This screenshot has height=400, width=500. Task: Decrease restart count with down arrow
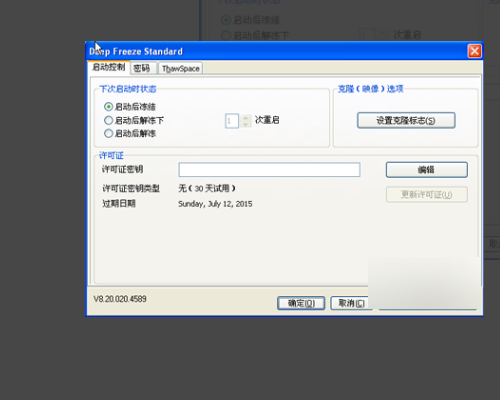pos(246,124)
